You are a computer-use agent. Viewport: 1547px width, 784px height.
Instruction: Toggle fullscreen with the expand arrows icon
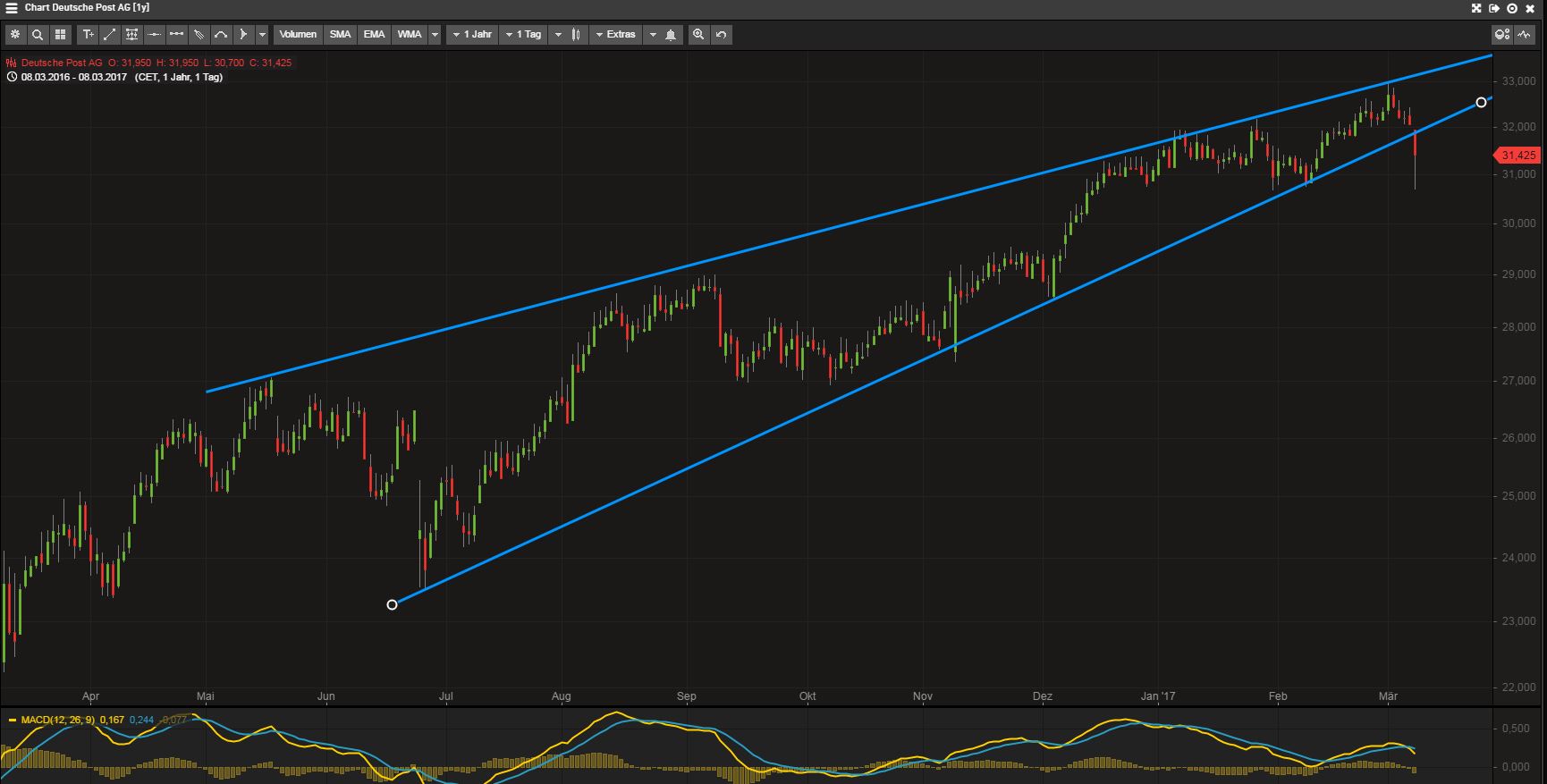click(x=1476, y=8)
